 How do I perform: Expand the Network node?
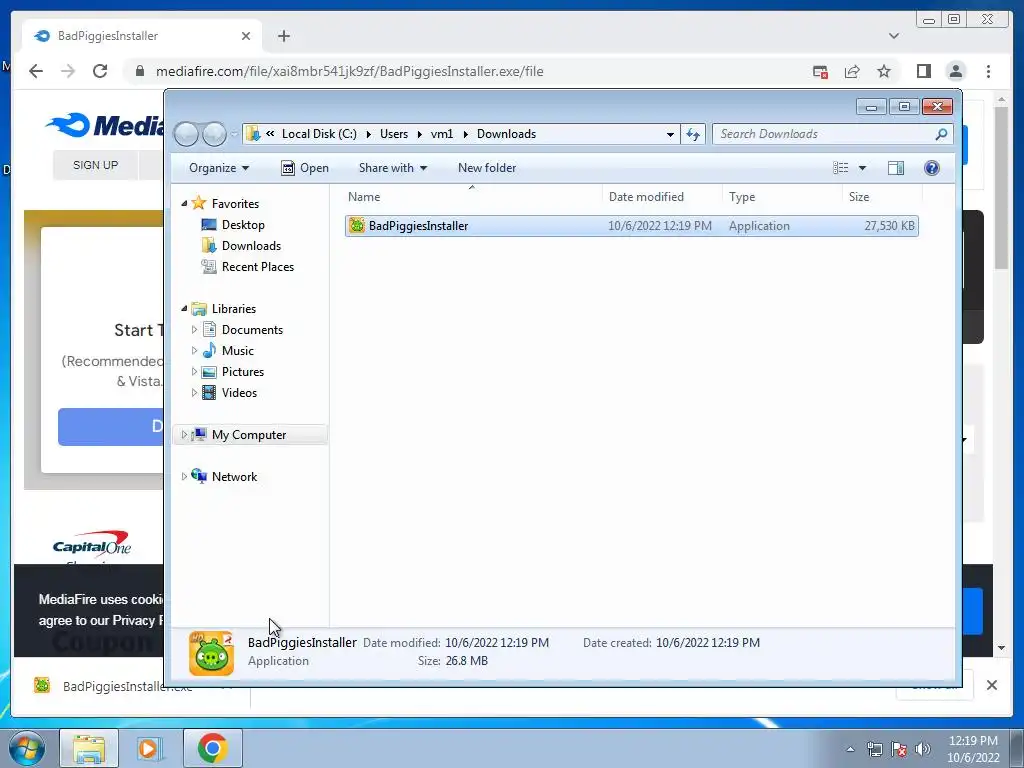coord(184,477)
